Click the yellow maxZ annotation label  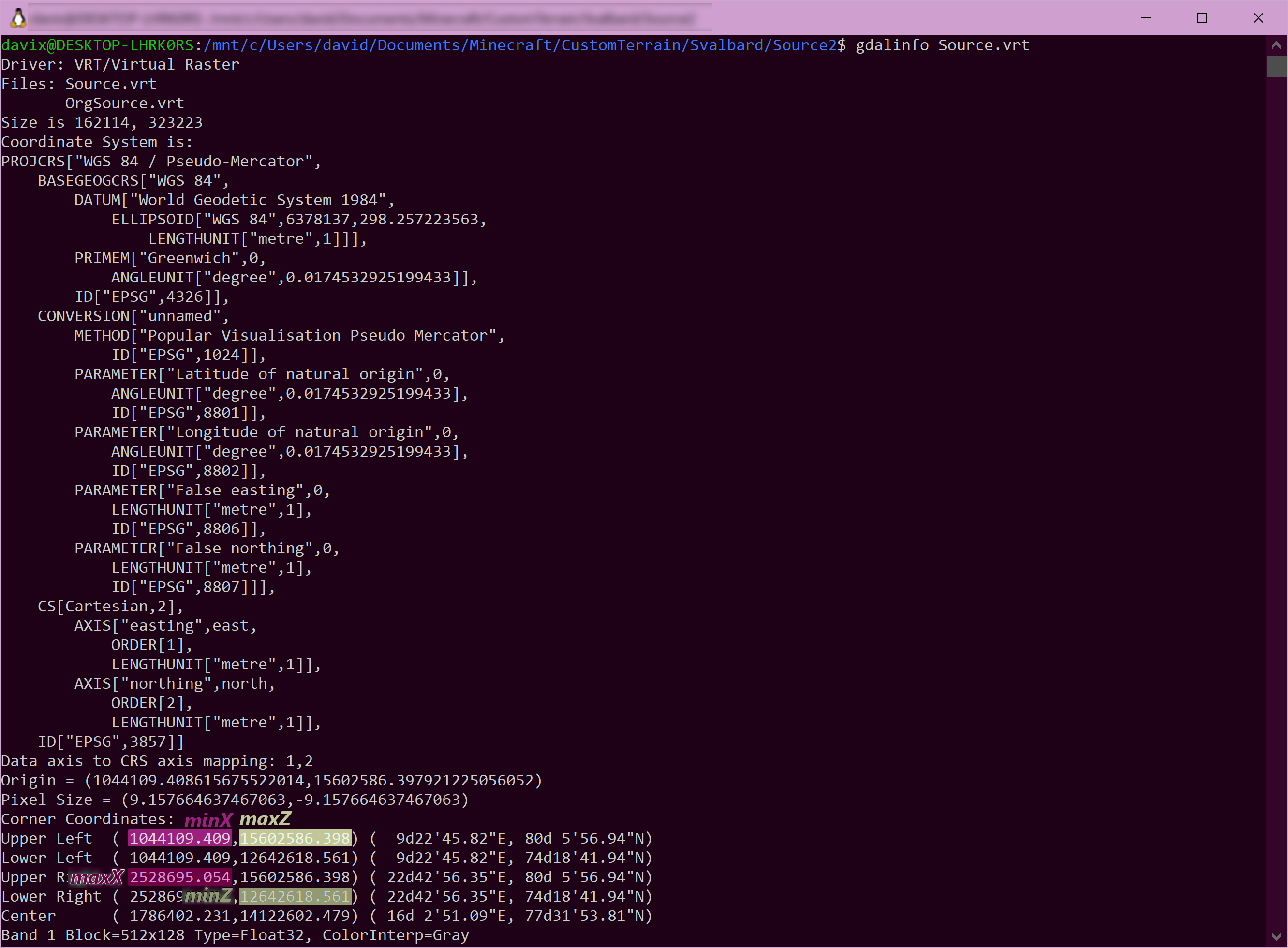click(x=265, y=819)
